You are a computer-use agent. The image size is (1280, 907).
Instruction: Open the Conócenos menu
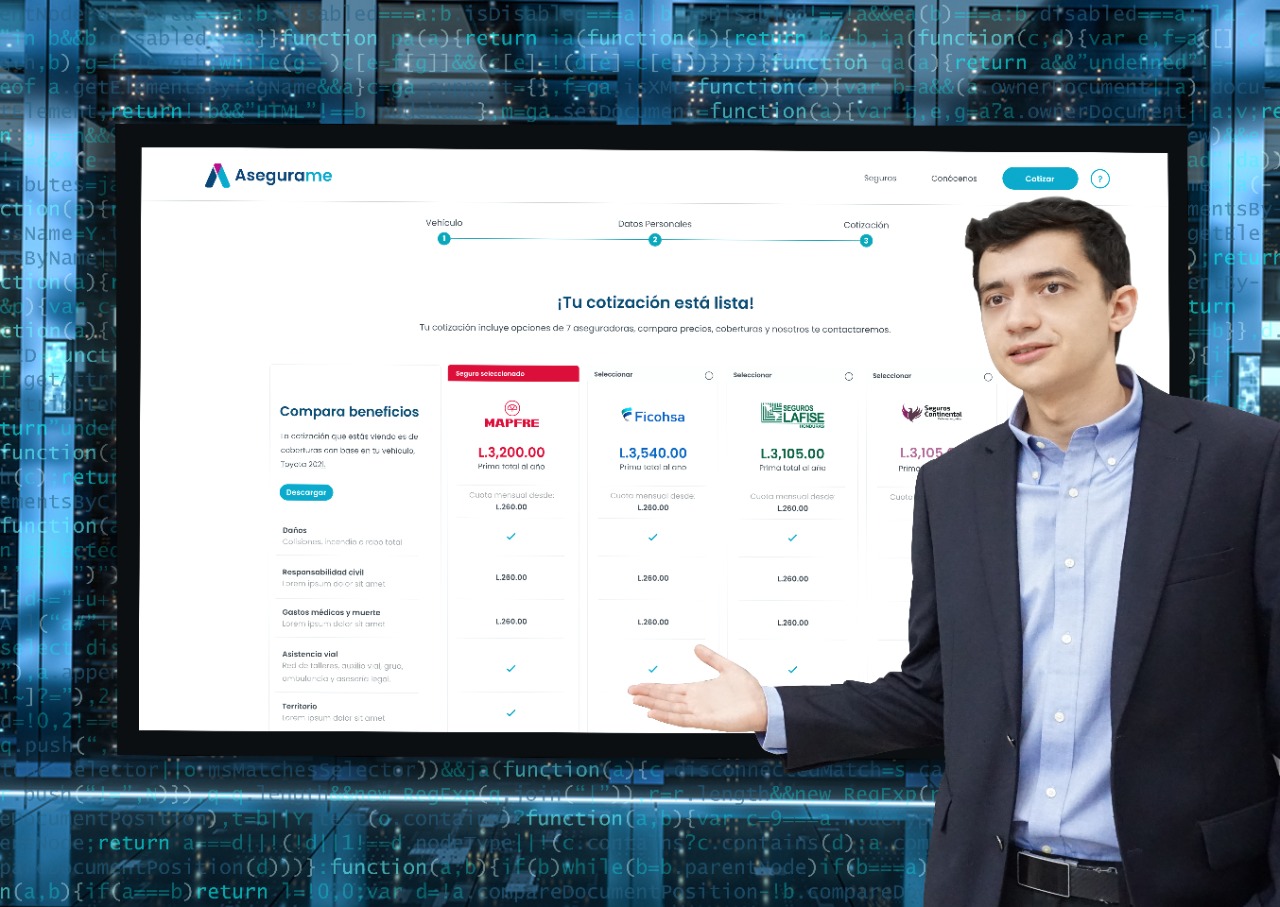[x=953, y=178]
